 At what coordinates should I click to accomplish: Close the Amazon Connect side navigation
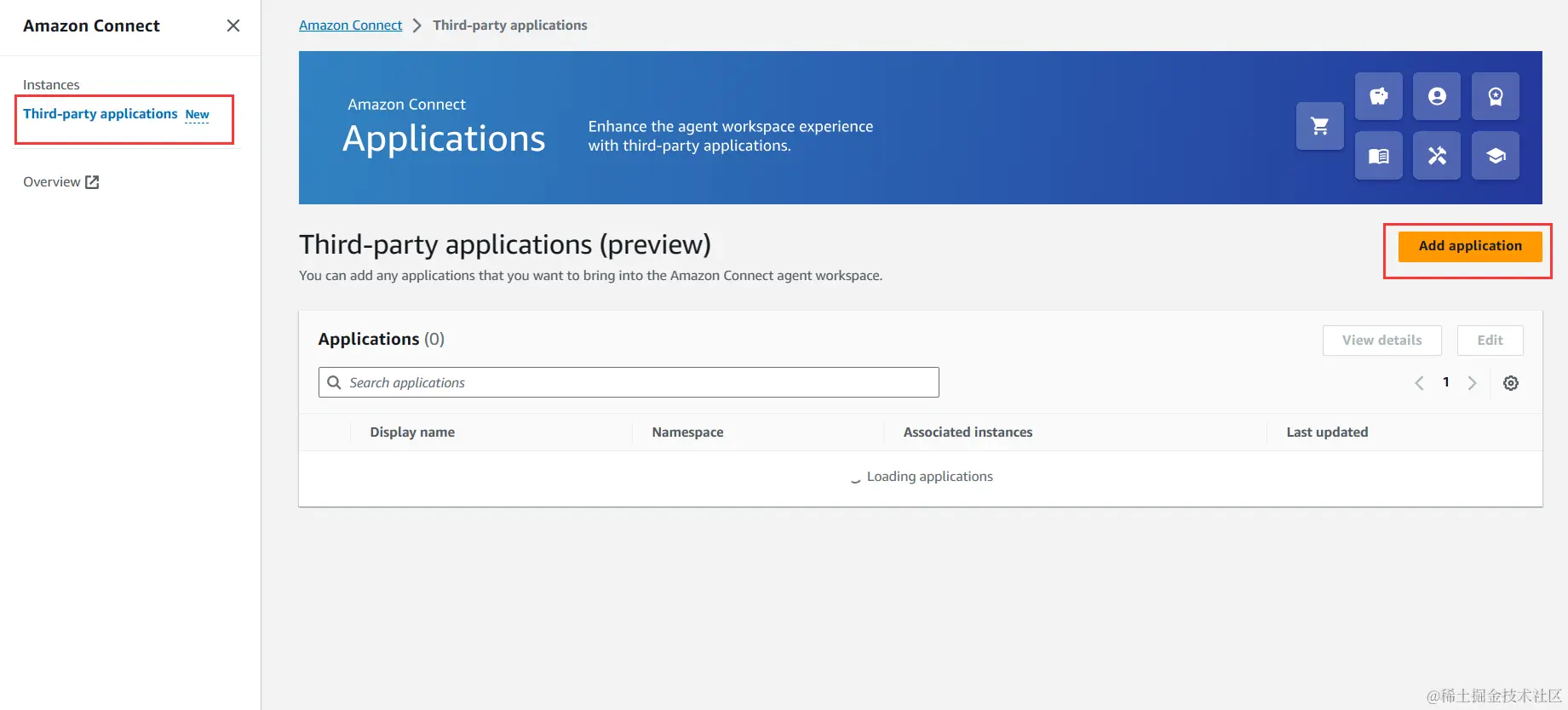pos(233,26)
